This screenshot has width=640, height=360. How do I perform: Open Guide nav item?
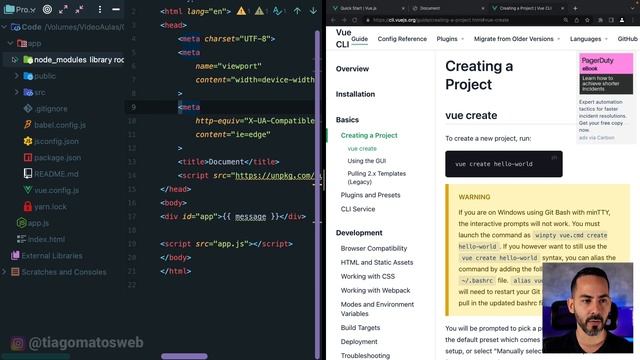coord(360,39)
